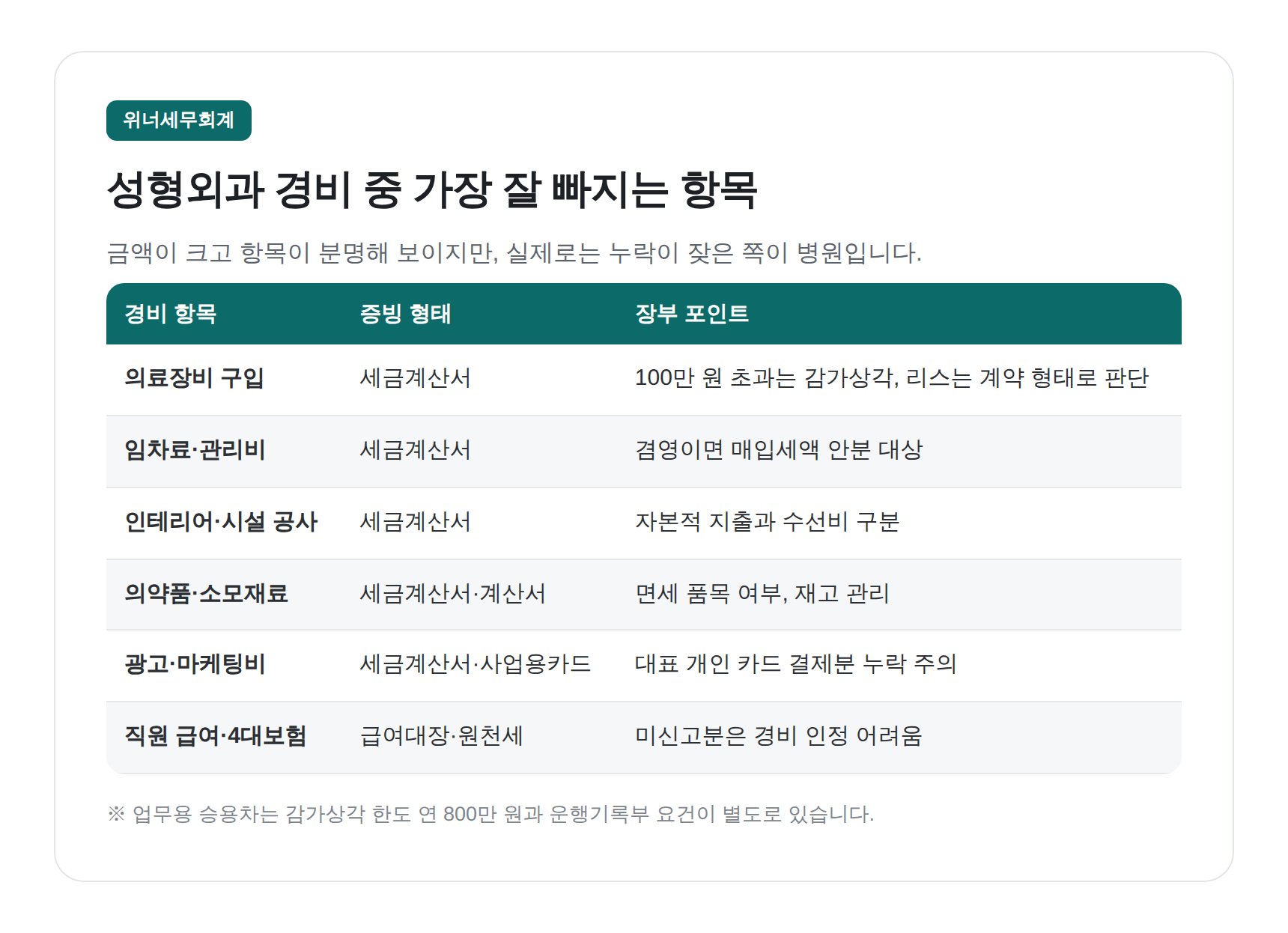Select the 임차료·관리비 row label
The image size is (1288, 933).
click(195, 450)
